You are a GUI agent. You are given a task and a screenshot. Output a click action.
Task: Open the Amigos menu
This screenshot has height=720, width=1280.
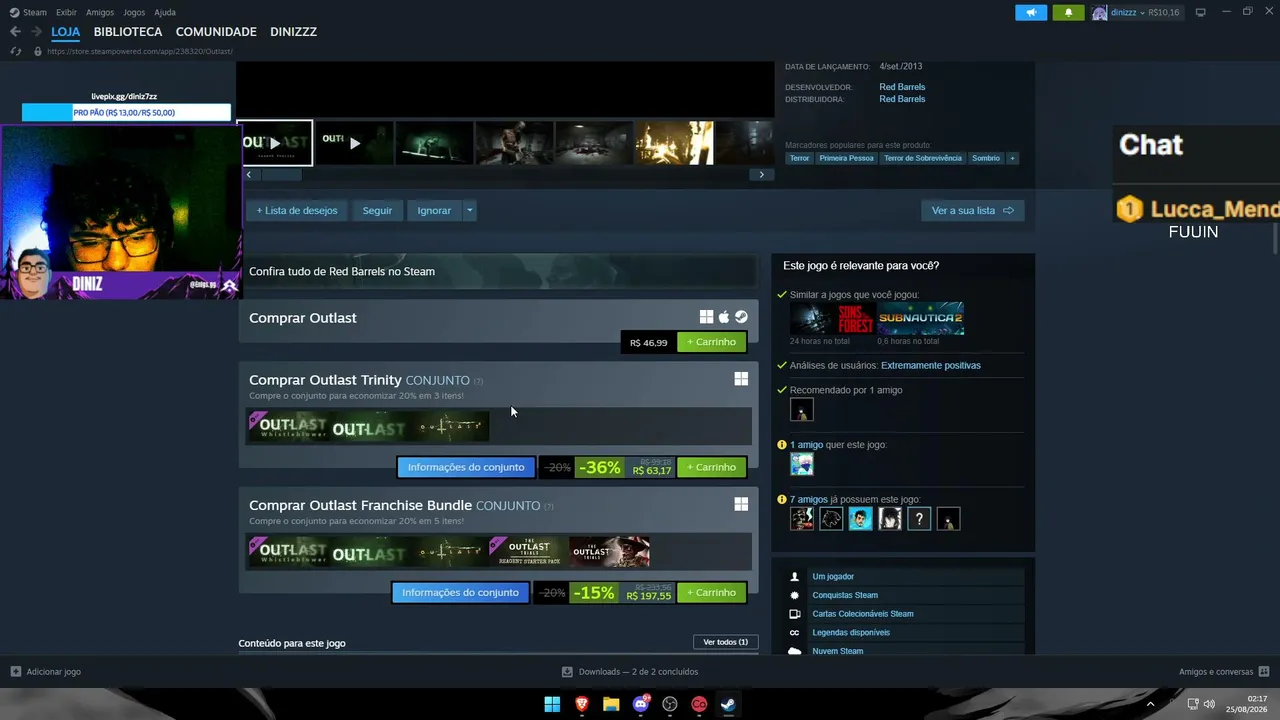[100, 12]
